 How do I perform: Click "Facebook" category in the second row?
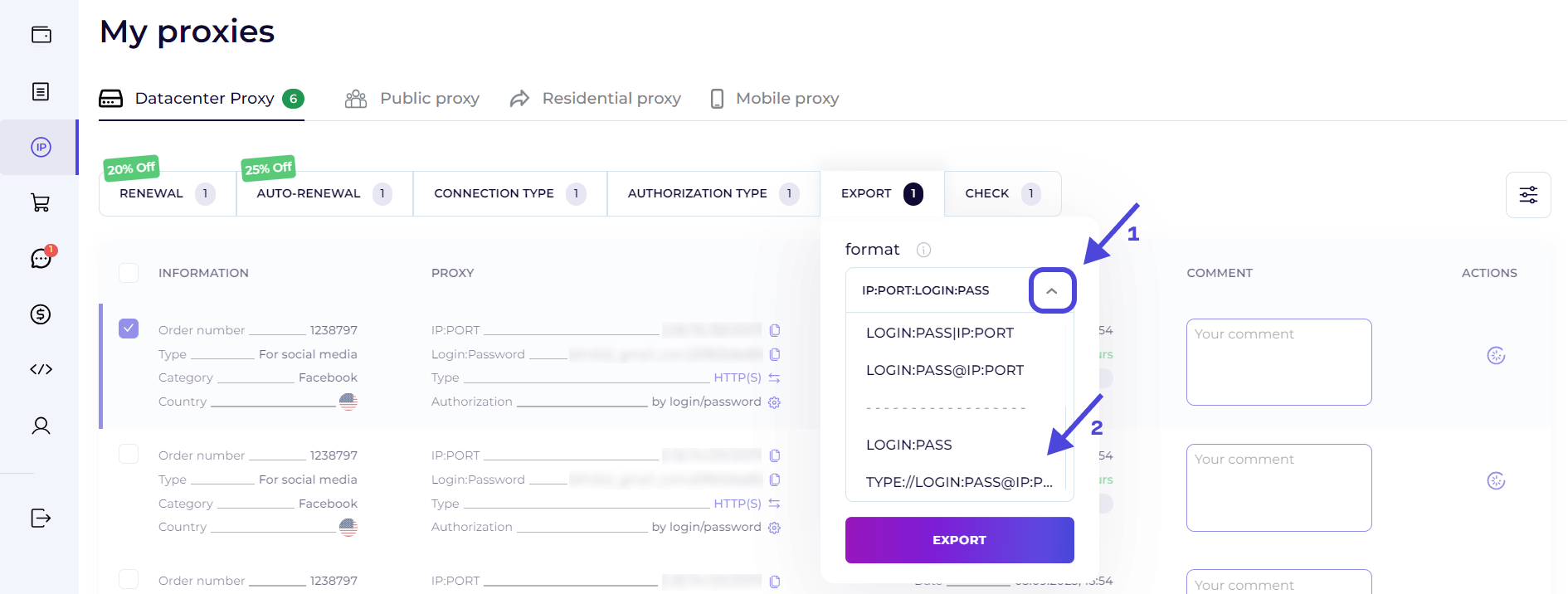pos(328,504)
